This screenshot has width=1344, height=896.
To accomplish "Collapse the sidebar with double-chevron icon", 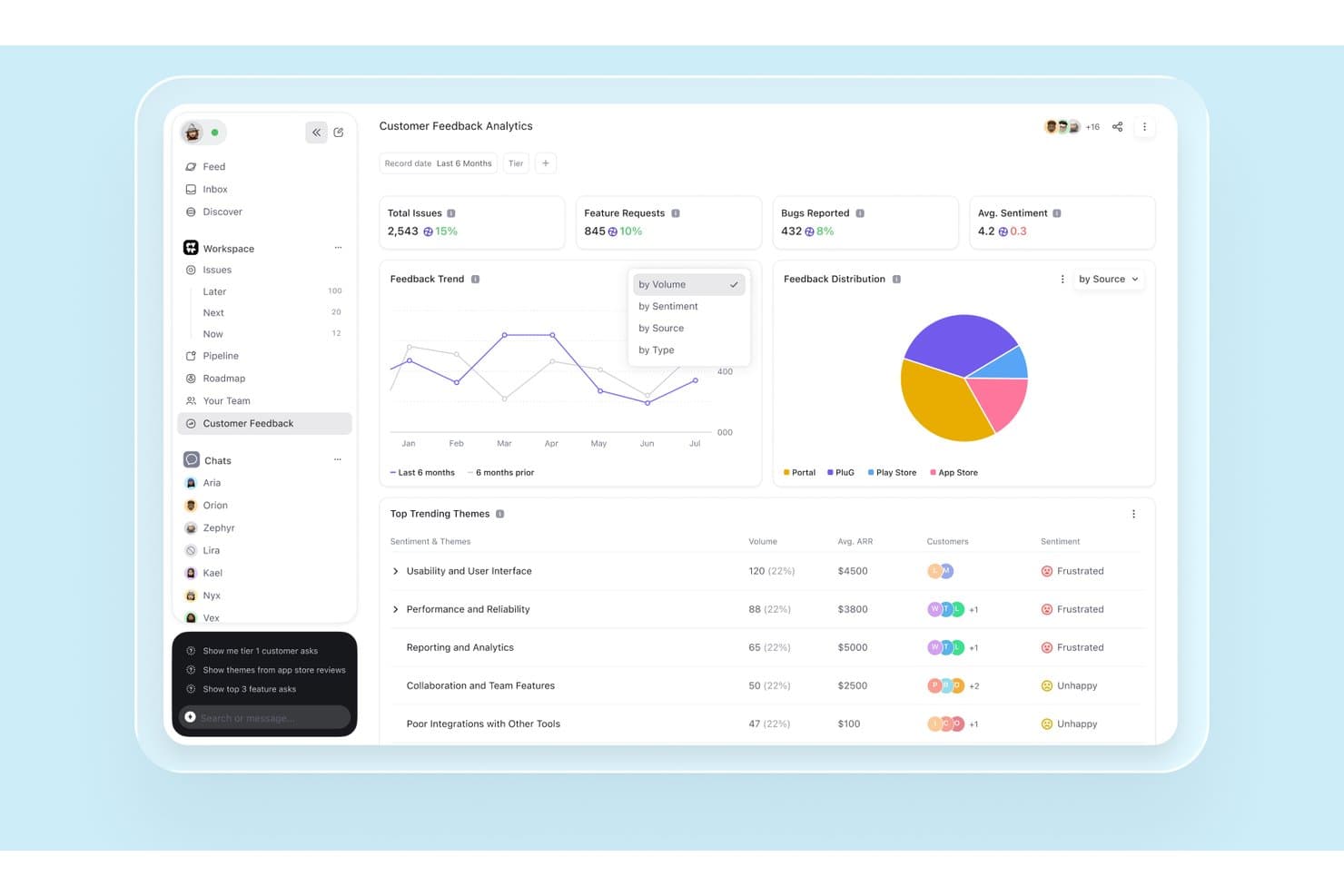I will pyautogui.click(x=316, y=133).
